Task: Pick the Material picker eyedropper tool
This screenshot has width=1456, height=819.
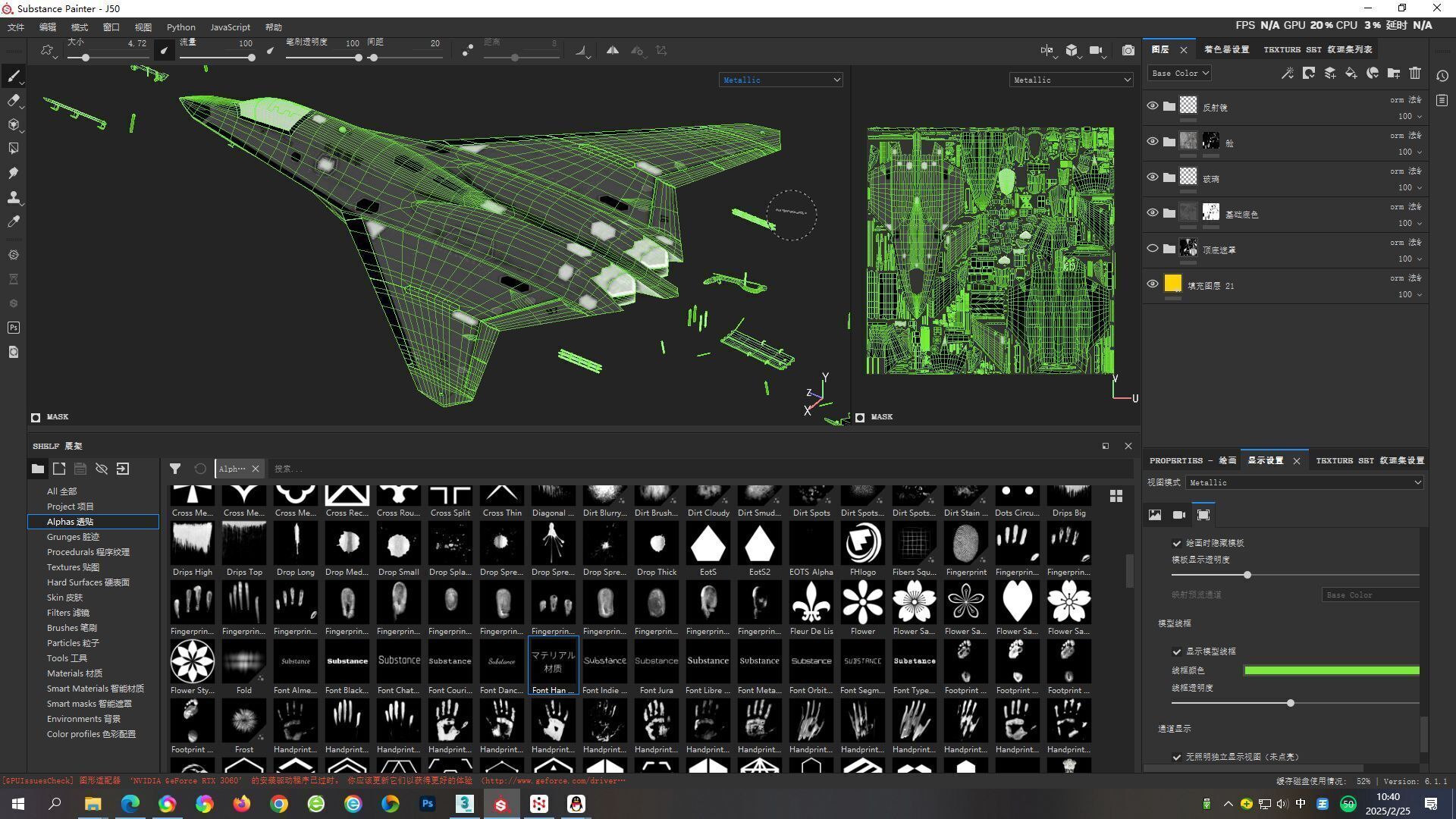Action: point(13,221)
